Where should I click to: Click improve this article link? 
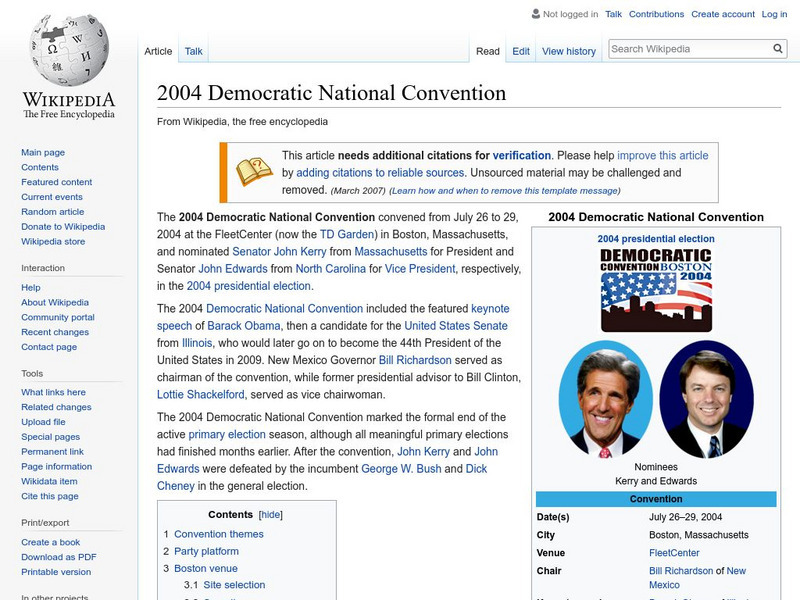(663, 155)
